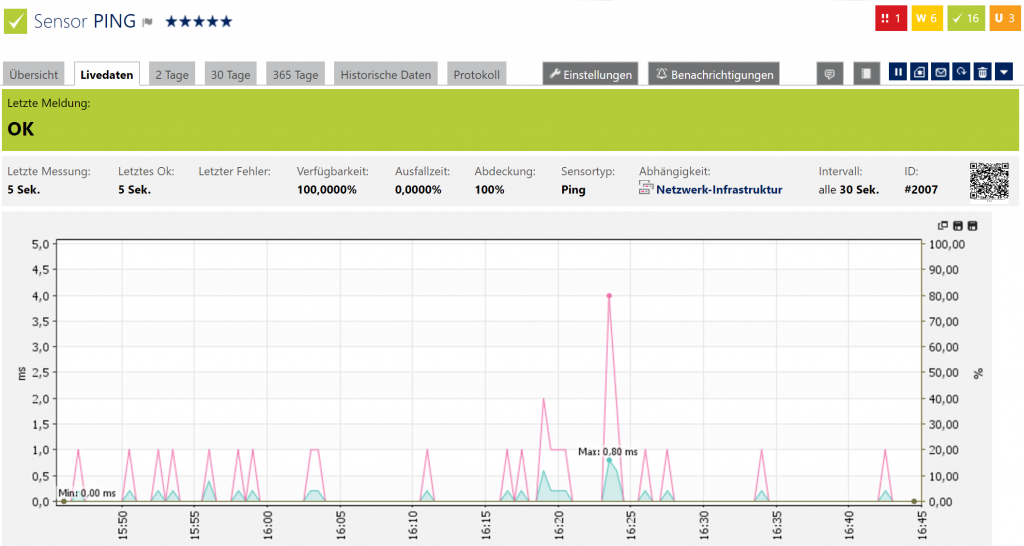This screenshot has width=1024, height=546.
Task: Pause the PING sensor
Action: 898,73
